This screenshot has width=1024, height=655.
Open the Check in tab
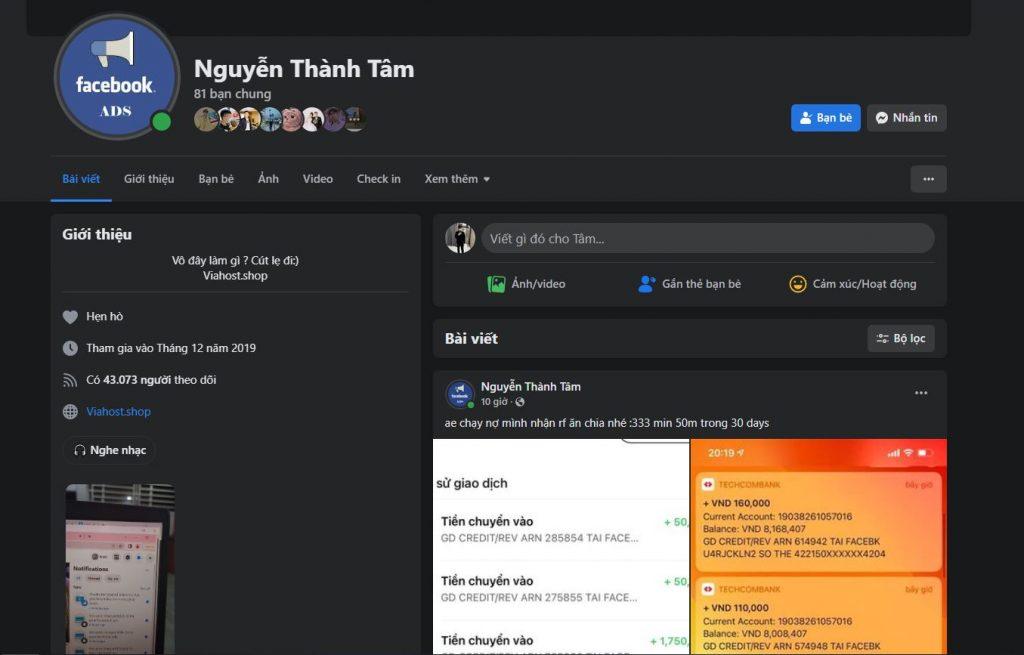coord(378,179)
